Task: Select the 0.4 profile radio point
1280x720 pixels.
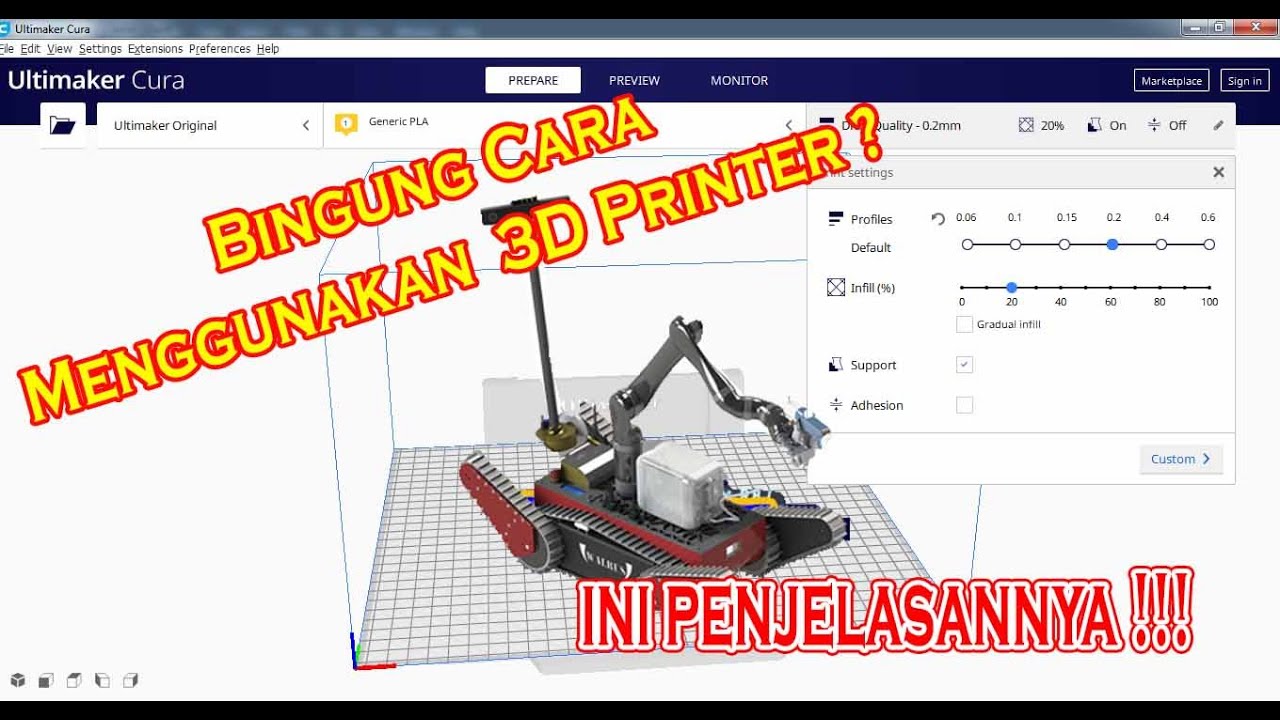Action: (1161, 244)
